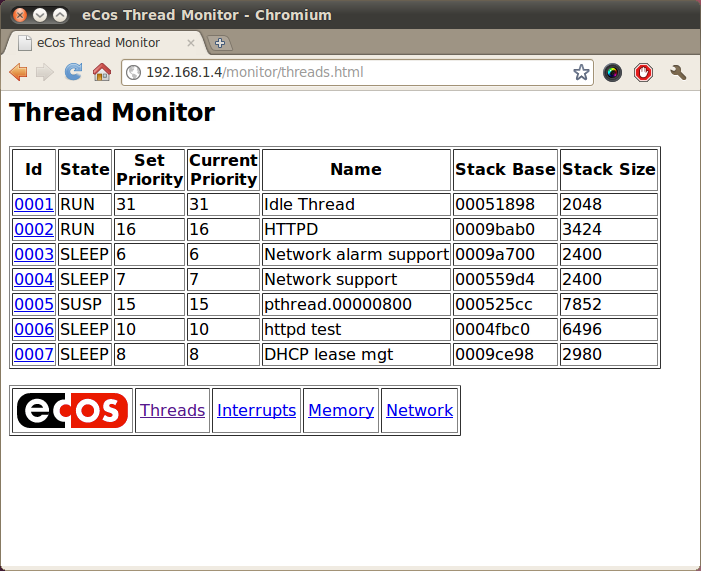Click the DHCP lease mgt cell
Image resolution: width=701 pixels, height=571 pixels.
(x=356, y=355)
